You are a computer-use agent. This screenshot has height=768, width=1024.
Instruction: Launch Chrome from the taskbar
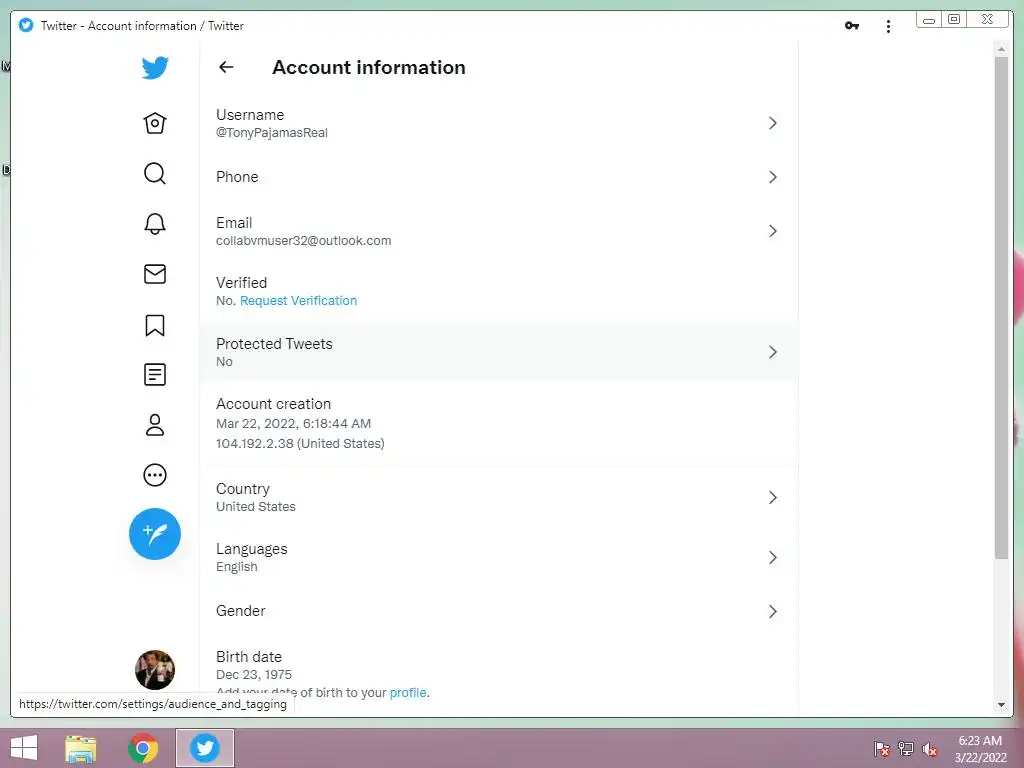tap(143, 748)
